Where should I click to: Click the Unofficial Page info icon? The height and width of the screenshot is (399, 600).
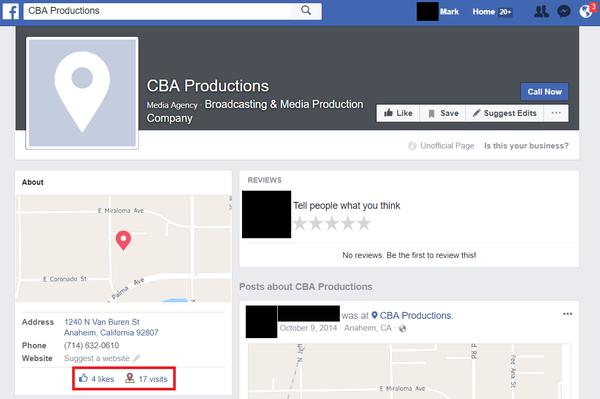(x=412, y=146)
